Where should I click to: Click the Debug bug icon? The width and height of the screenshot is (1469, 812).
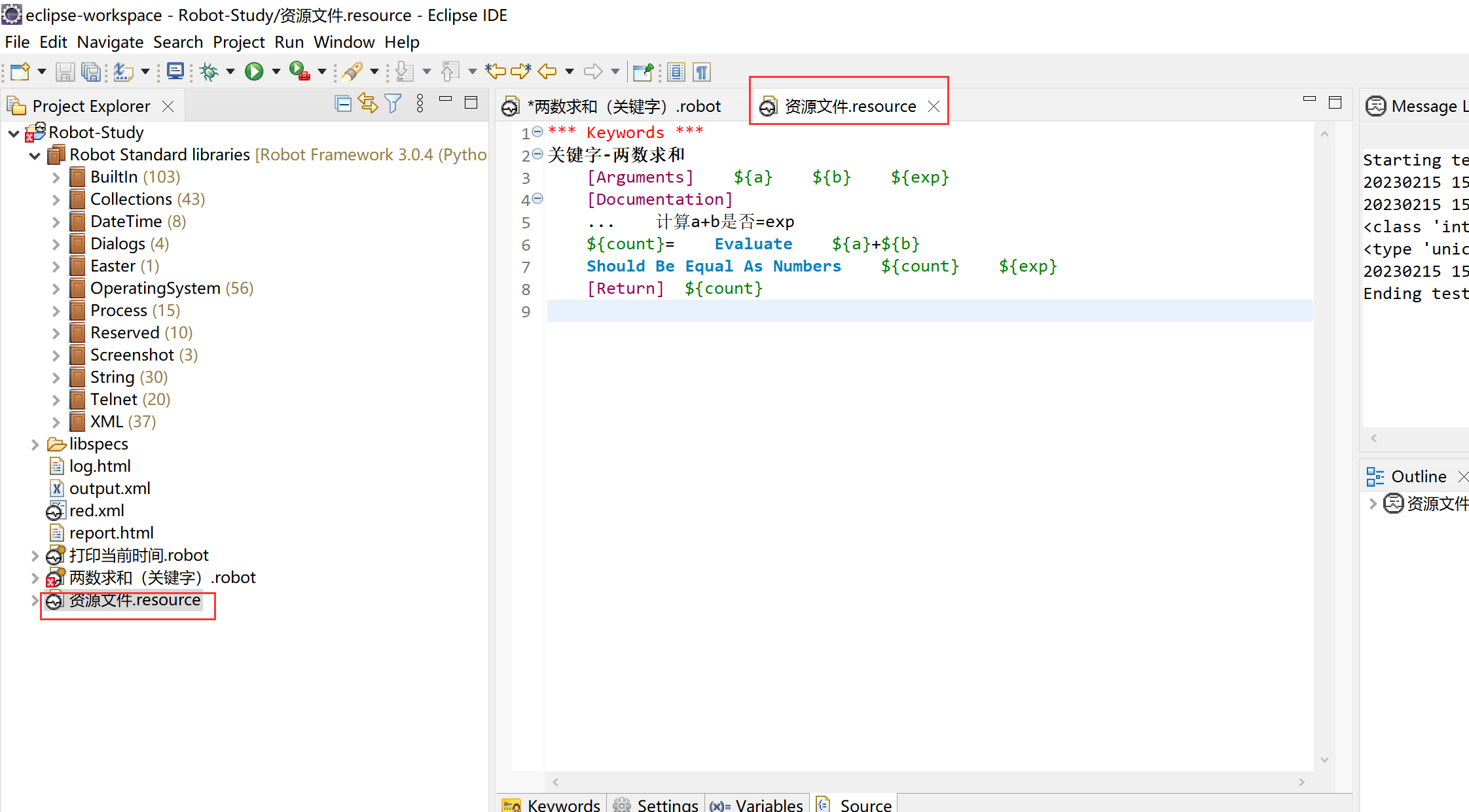tap(209, 71)
